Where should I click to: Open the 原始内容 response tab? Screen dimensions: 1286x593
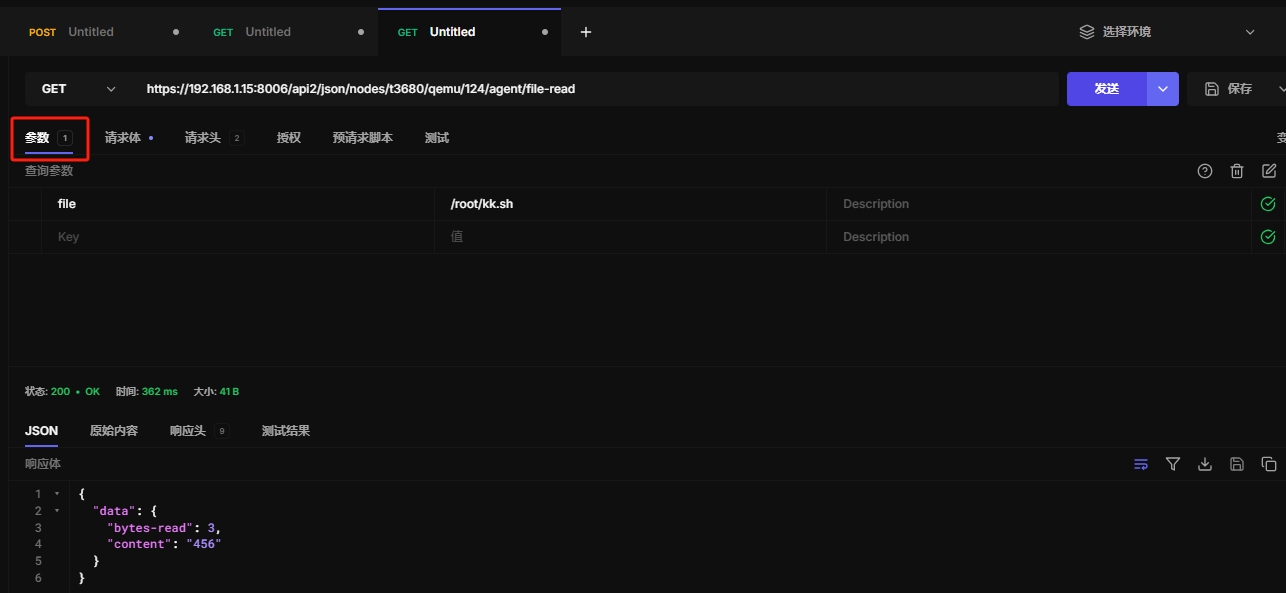[114, 431]
